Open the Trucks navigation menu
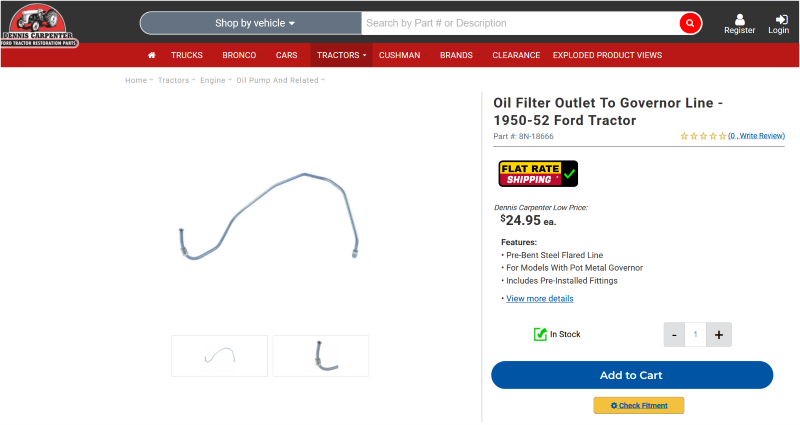 click(x=187, y=55)
